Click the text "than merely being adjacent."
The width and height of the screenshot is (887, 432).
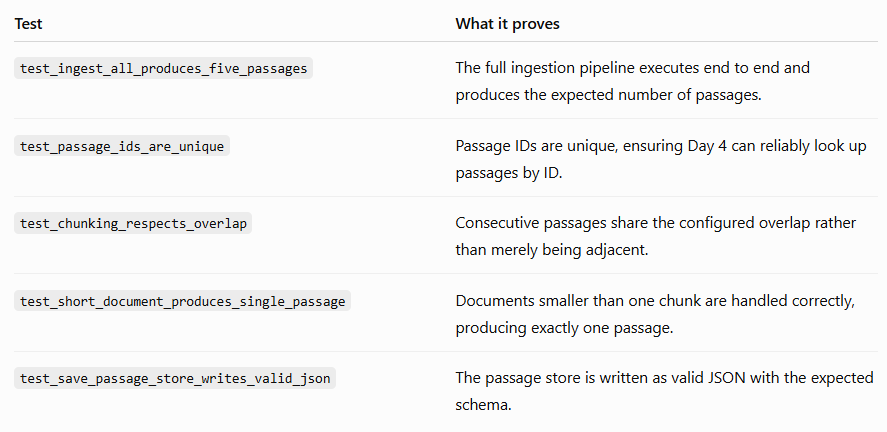(x=552, y=250)
